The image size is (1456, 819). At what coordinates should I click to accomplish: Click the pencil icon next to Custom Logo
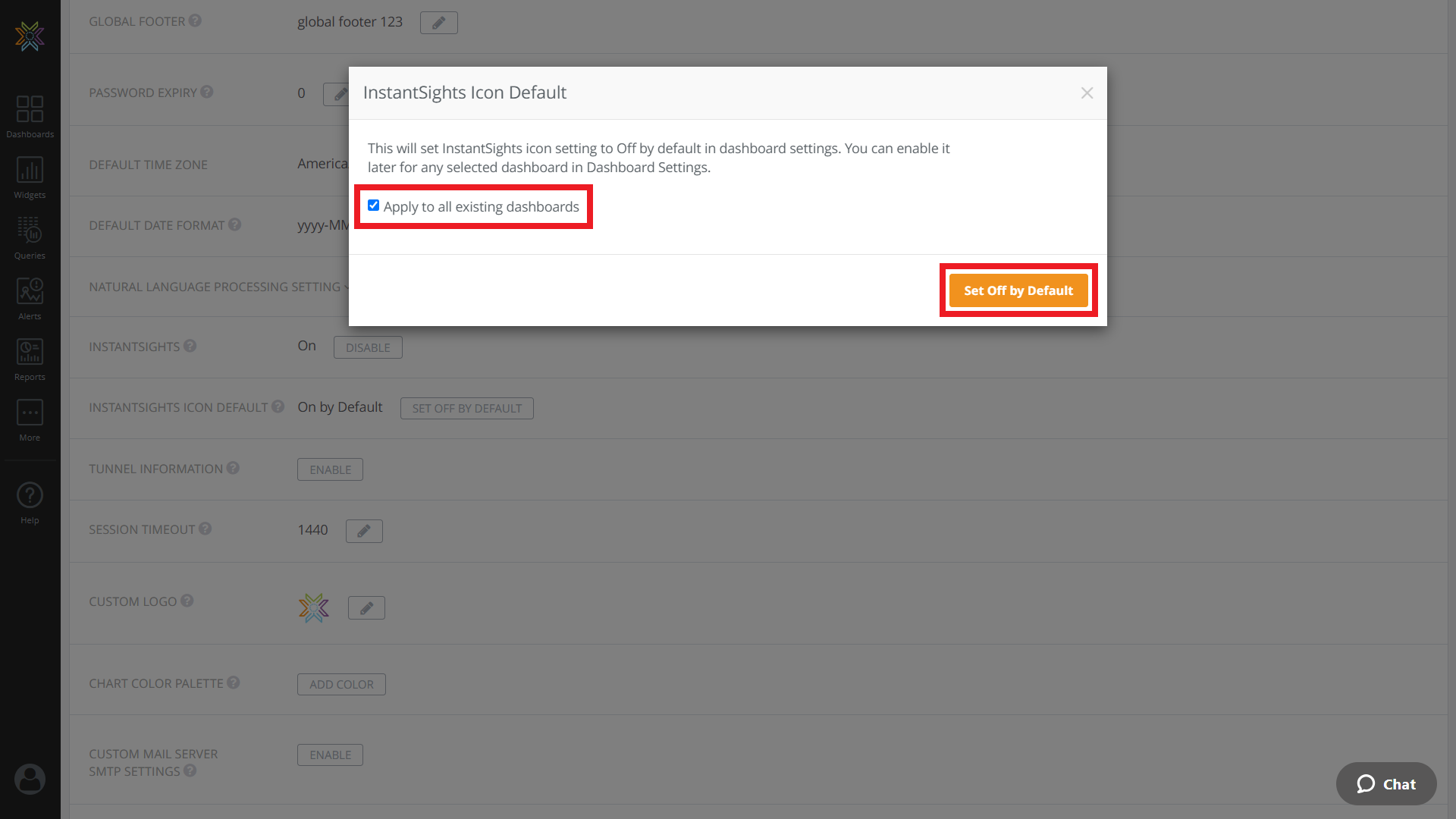(366, 607)
